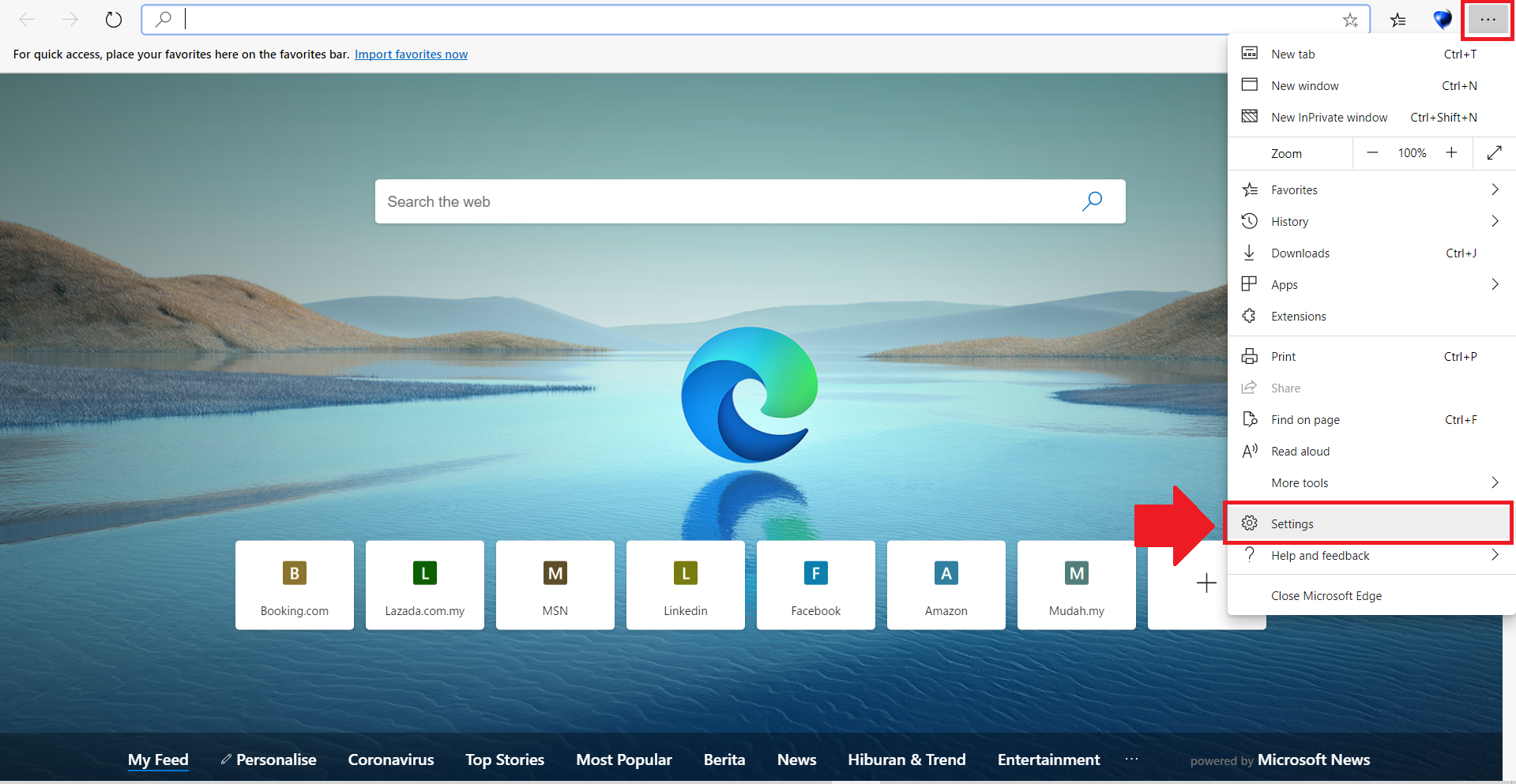The image size is (1516, 784).
Task: Click the Search the web input field
Action: click(x=750, y=201)
